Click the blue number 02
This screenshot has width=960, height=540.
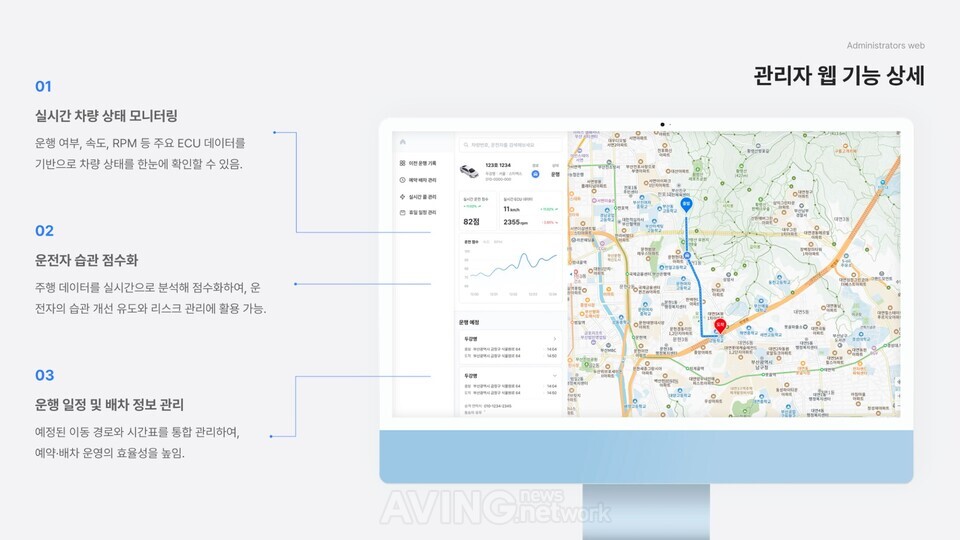point(44,231)
